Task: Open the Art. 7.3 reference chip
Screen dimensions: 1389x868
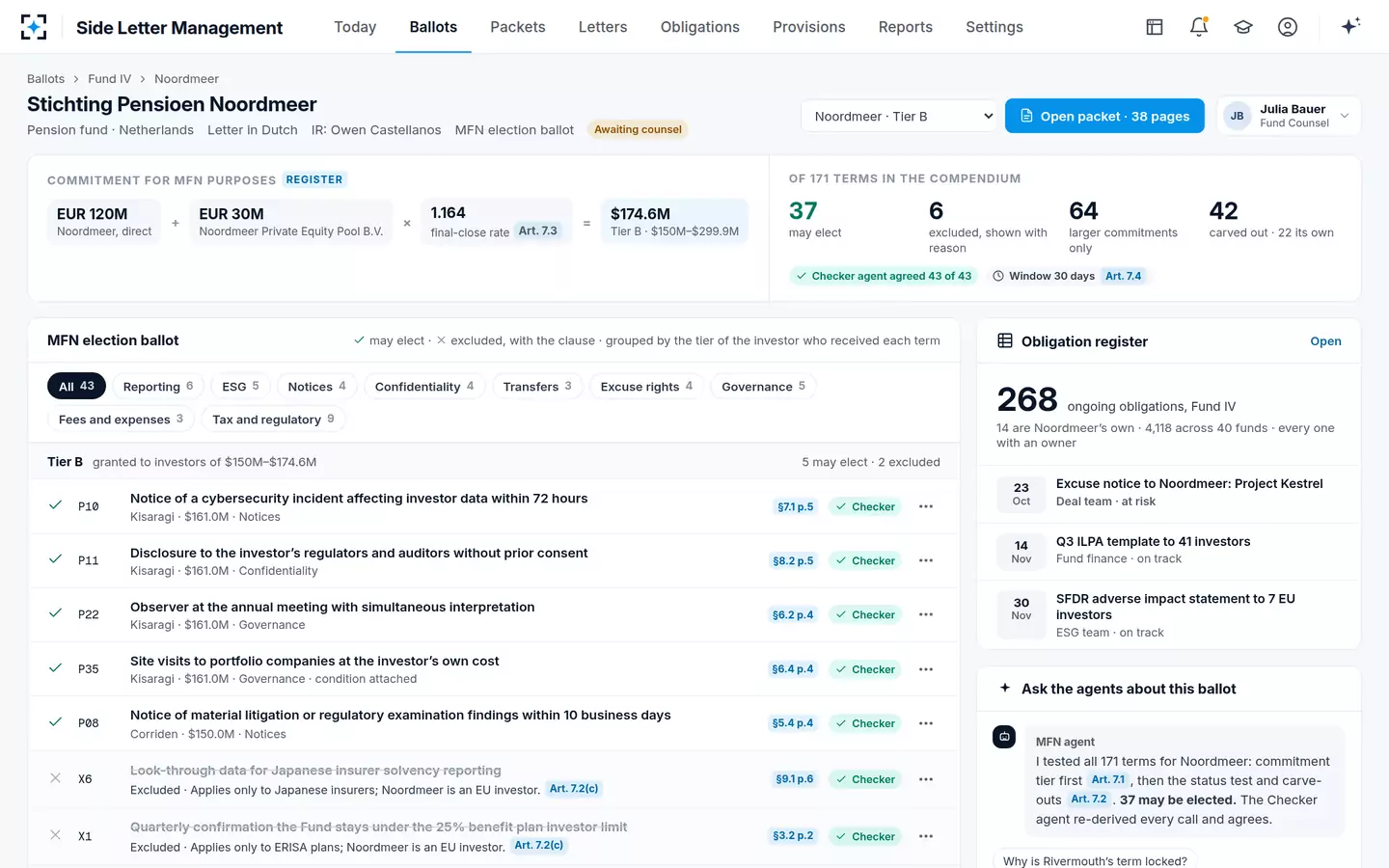Action: (x=538, y=231)
